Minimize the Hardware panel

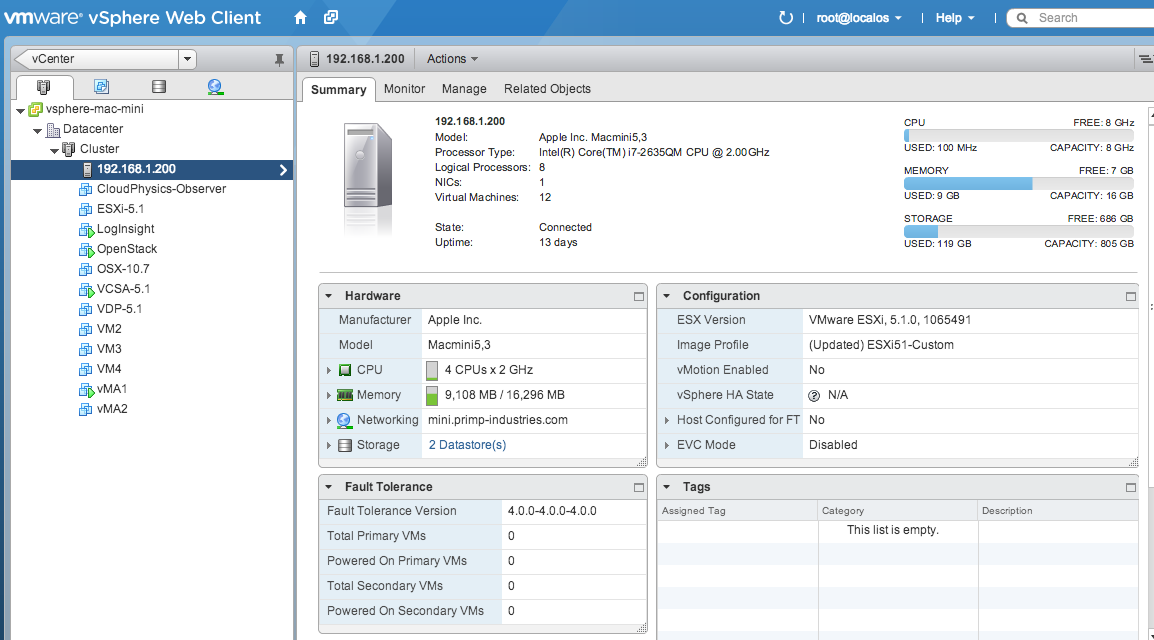[639, 296]
